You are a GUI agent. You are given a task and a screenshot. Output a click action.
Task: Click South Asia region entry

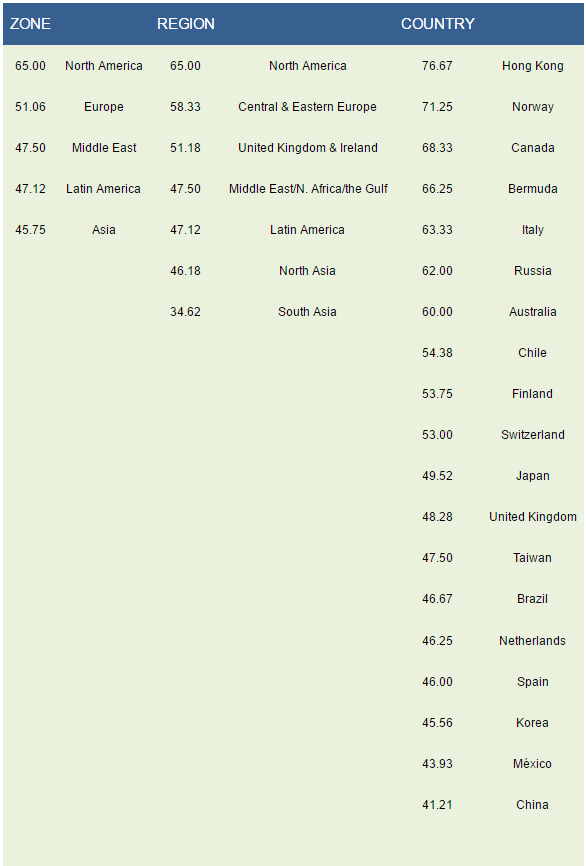[x=307, y=311]
